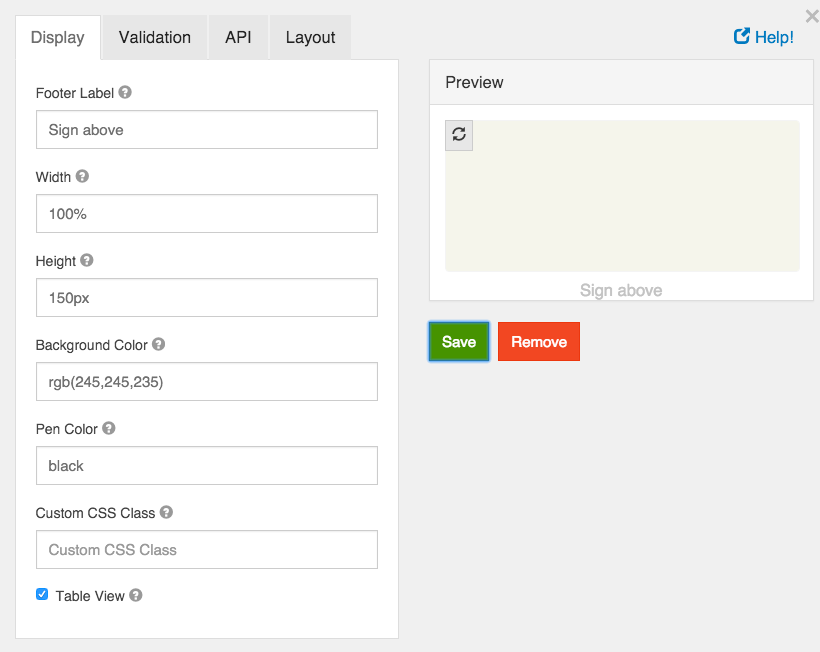Remove the component with red button
The height and width of the screenshot is (652, 820).
(x=539, y=341)
